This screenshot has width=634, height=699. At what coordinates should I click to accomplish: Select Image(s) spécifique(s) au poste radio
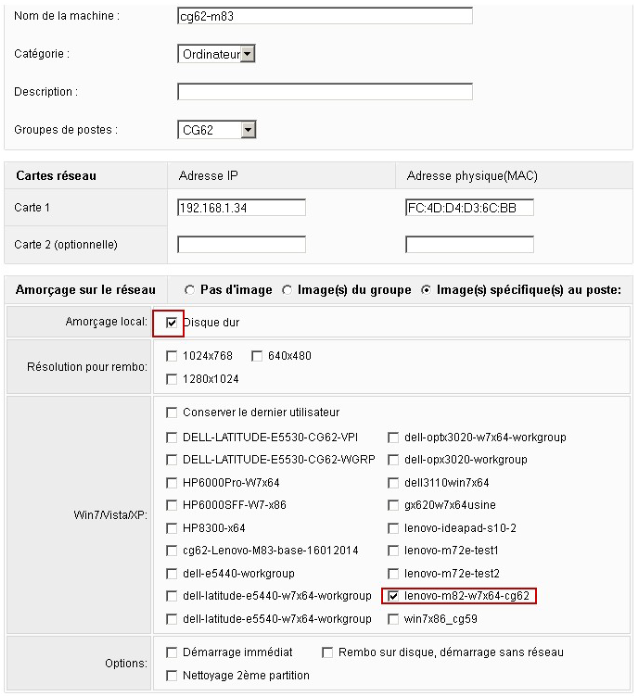click(x=426, y=290)
